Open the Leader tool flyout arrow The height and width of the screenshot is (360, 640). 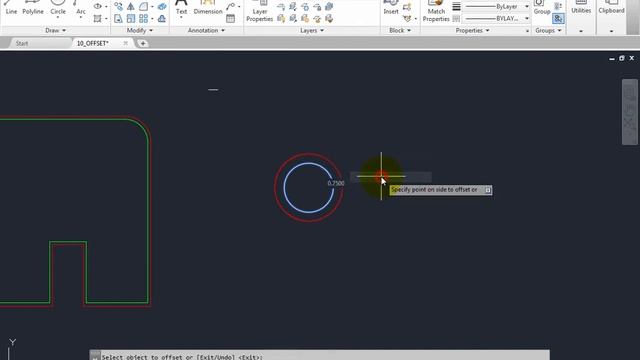coord(239,7)
